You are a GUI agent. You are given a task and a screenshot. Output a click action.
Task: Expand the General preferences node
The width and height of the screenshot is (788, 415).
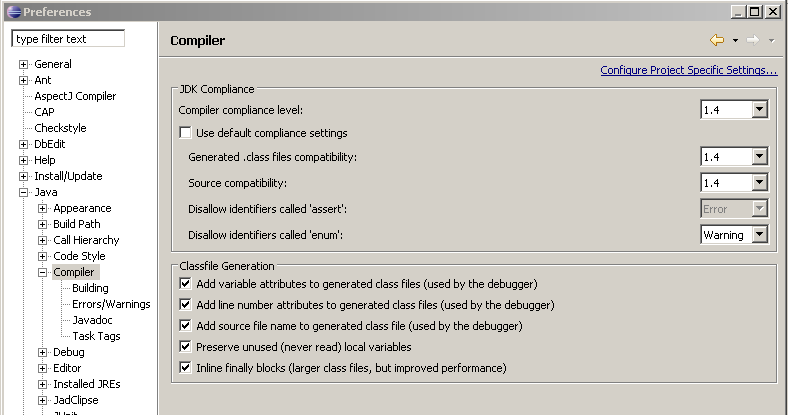tap(24, 64)
